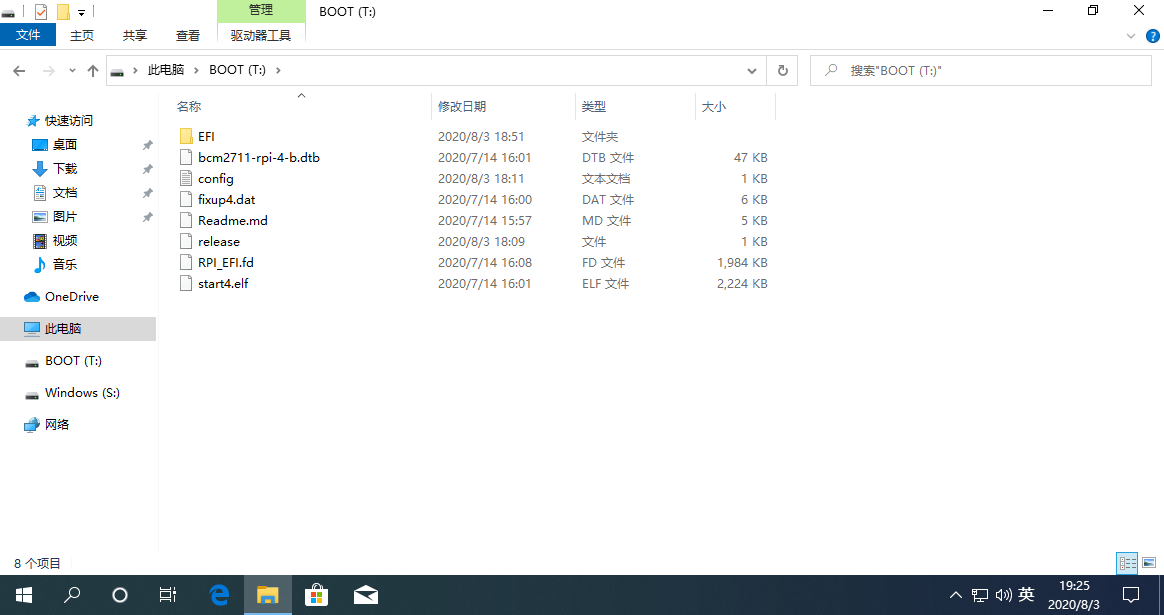Open network status tray icon
This screenshot has height=615, width=1164.
[x=980, y=594]
